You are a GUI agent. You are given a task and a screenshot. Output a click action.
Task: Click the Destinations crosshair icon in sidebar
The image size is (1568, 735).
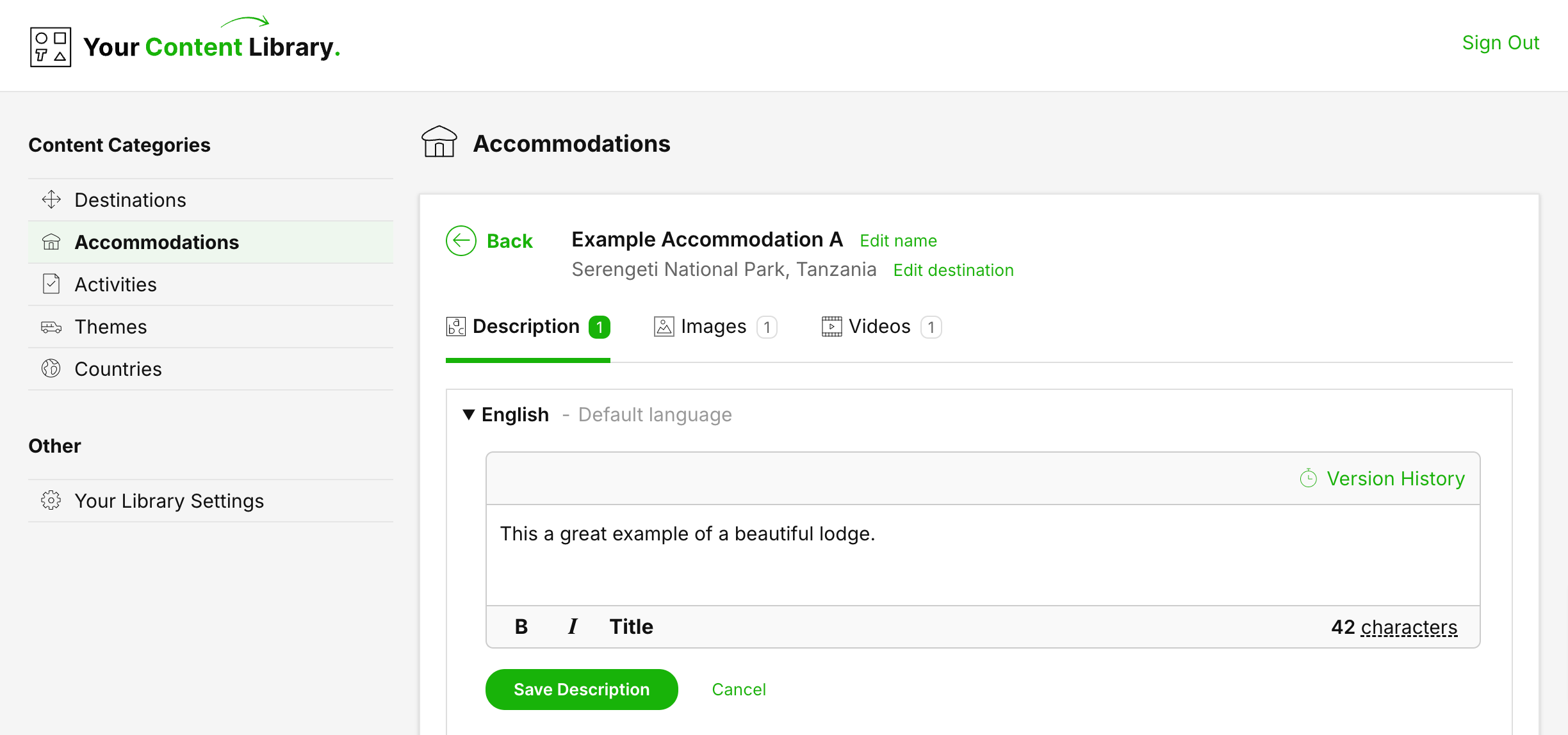point(51,200)
